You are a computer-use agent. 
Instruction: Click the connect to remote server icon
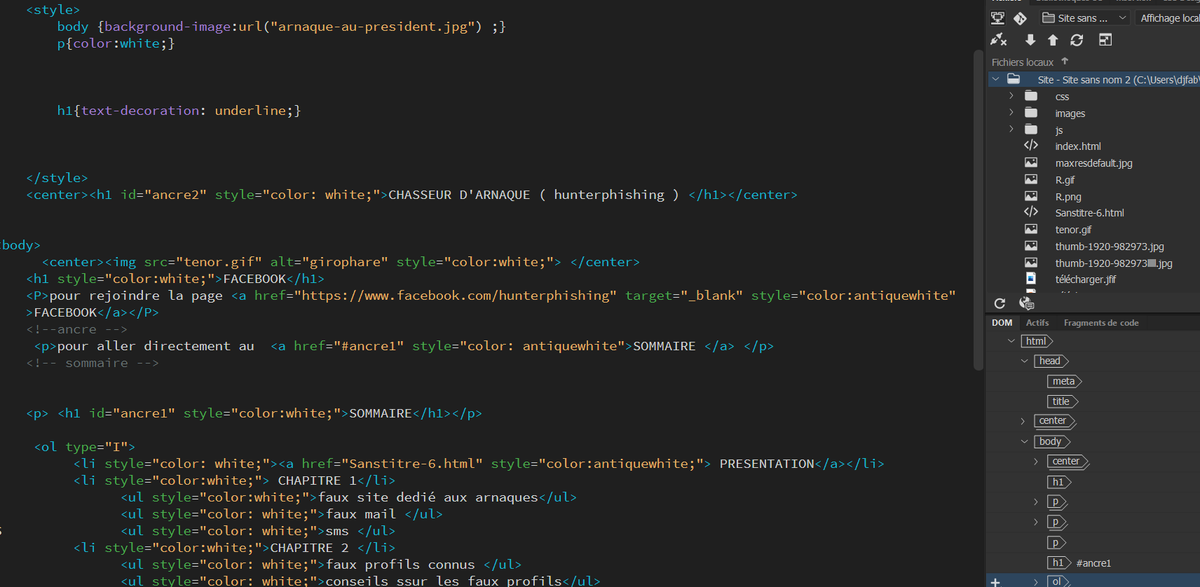click(x=998, y=18)
